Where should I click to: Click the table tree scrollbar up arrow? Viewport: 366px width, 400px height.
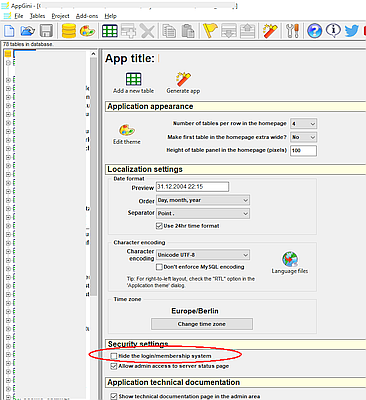93,54
